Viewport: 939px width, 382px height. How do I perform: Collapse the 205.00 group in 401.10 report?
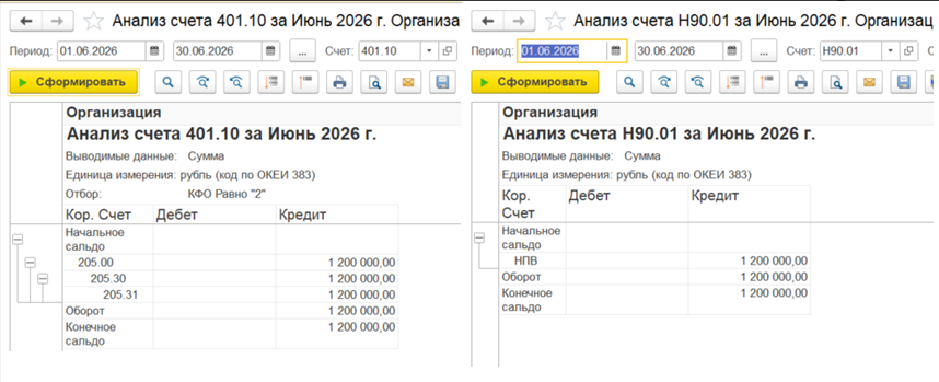pos(30,262)
